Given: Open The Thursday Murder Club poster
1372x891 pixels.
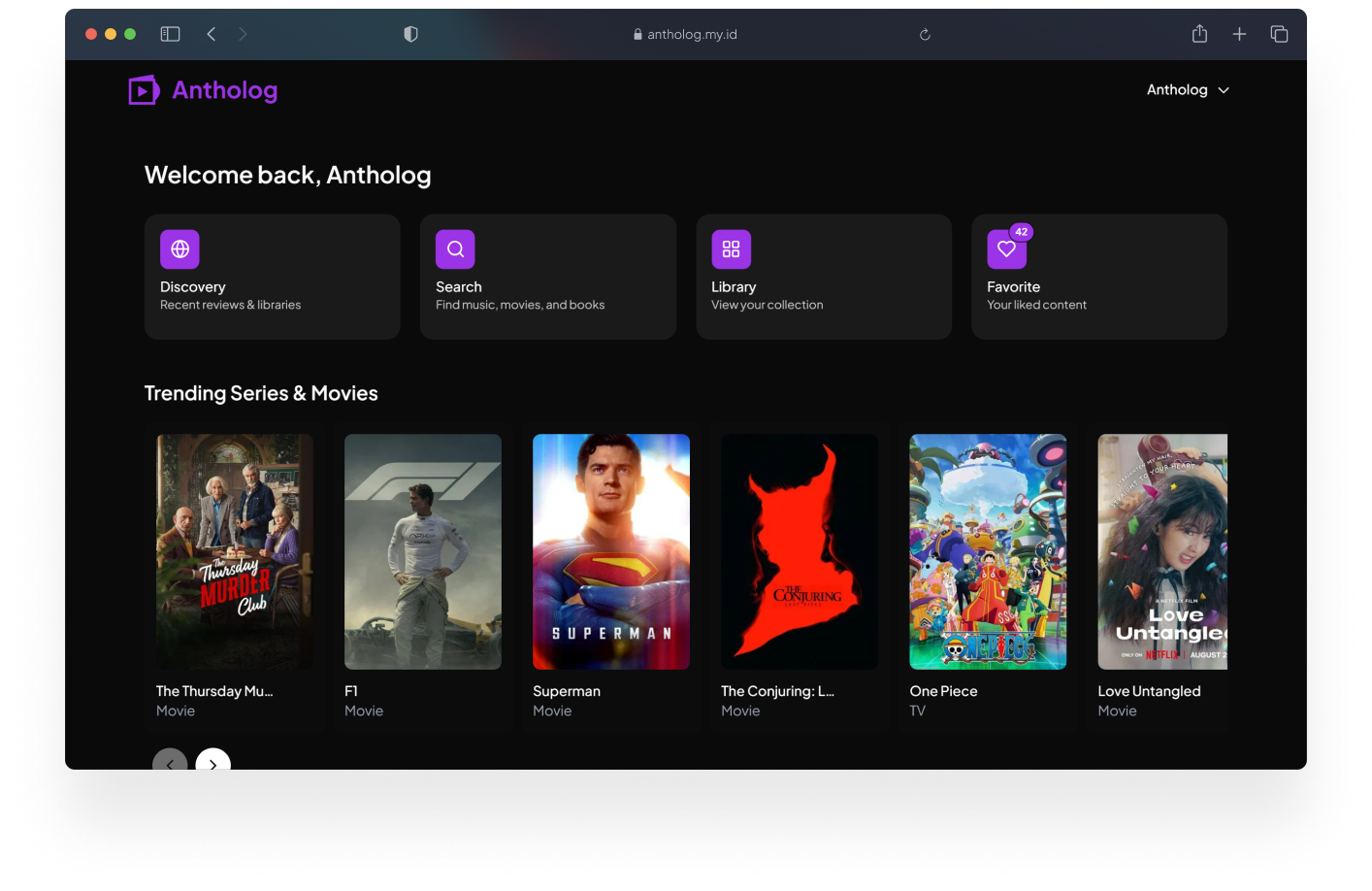Looking at the screenshot, I should tap(235, 551).
